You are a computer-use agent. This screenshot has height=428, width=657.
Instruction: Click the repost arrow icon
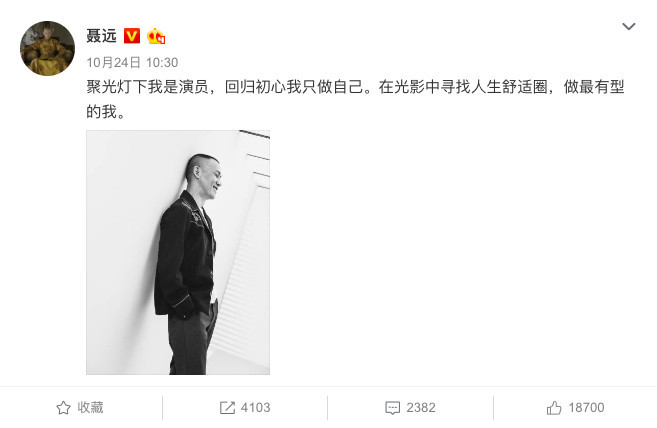227,407
